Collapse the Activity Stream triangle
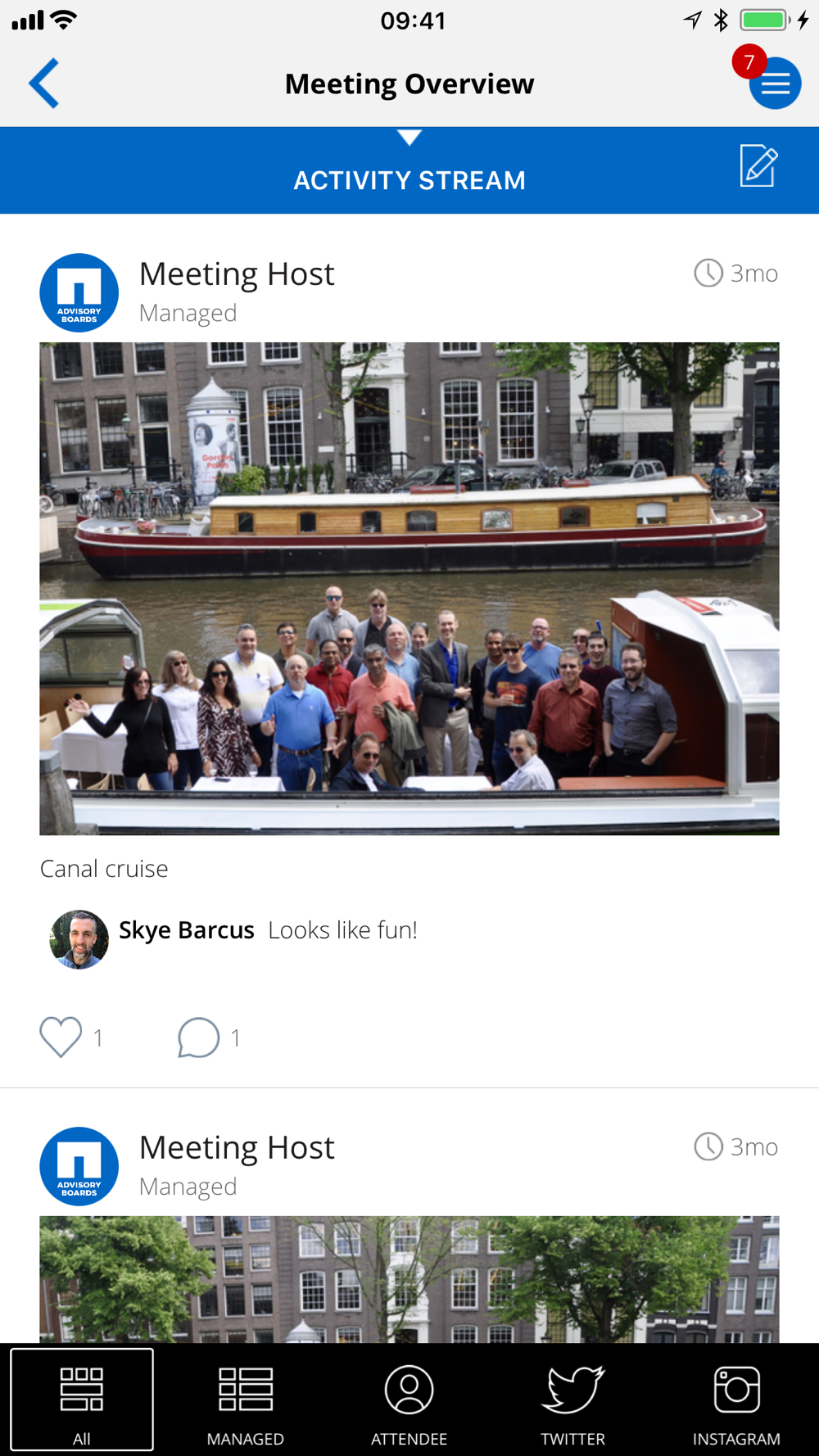This screenshot has height=1456, width=819. [409, 138]
